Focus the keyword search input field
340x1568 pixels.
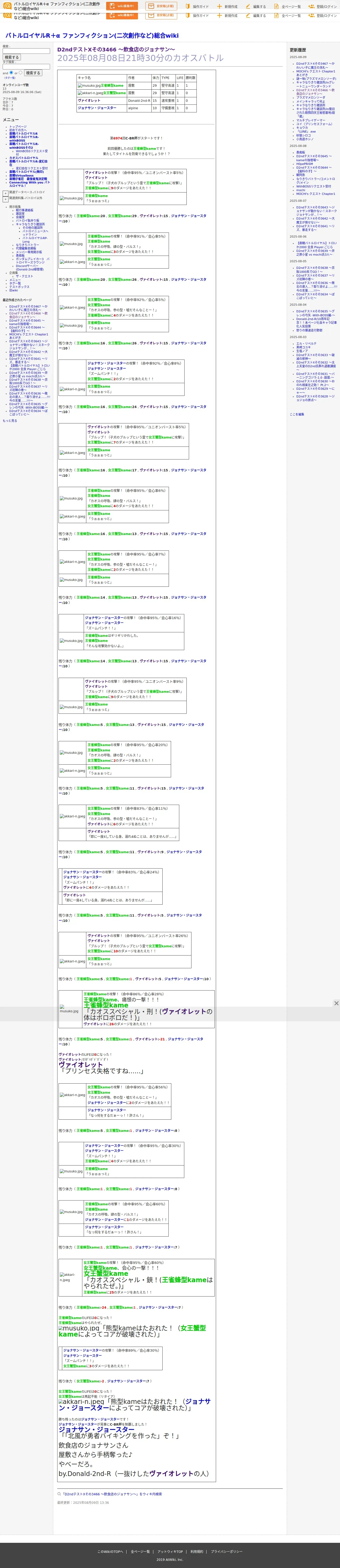tap(26, 51)
